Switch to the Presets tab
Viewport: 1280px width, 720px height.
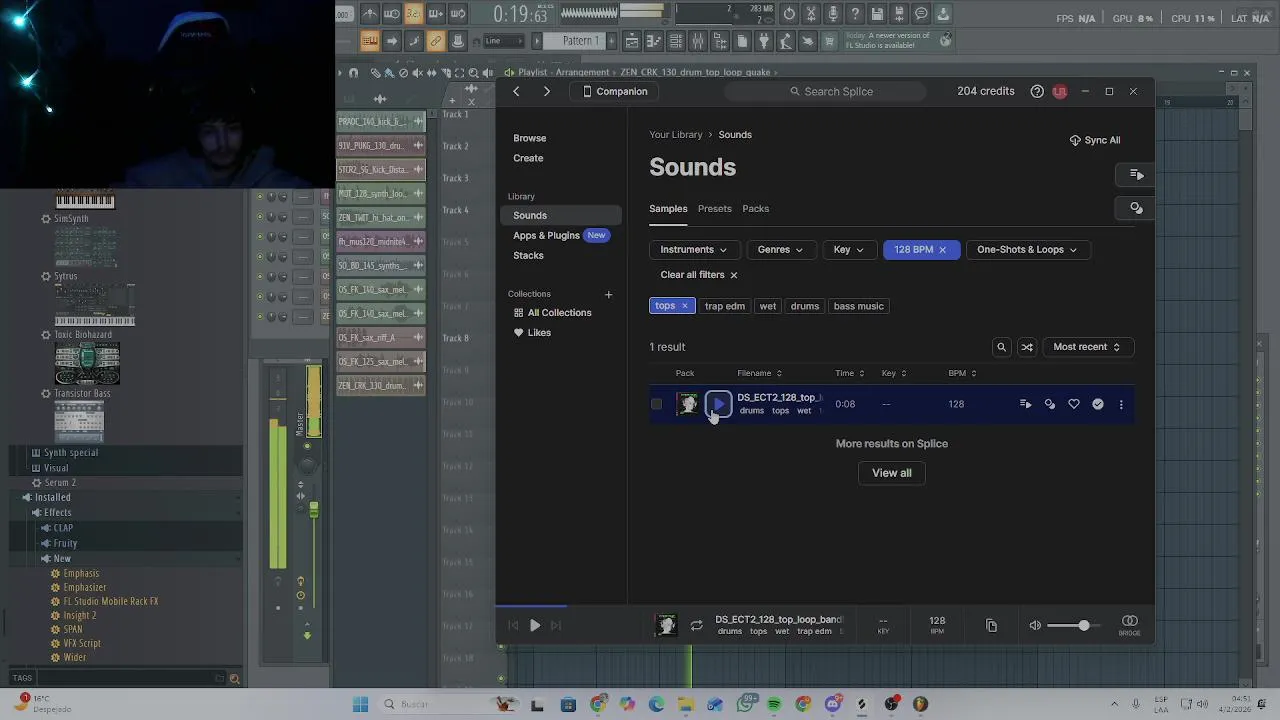tap(715, 209)
